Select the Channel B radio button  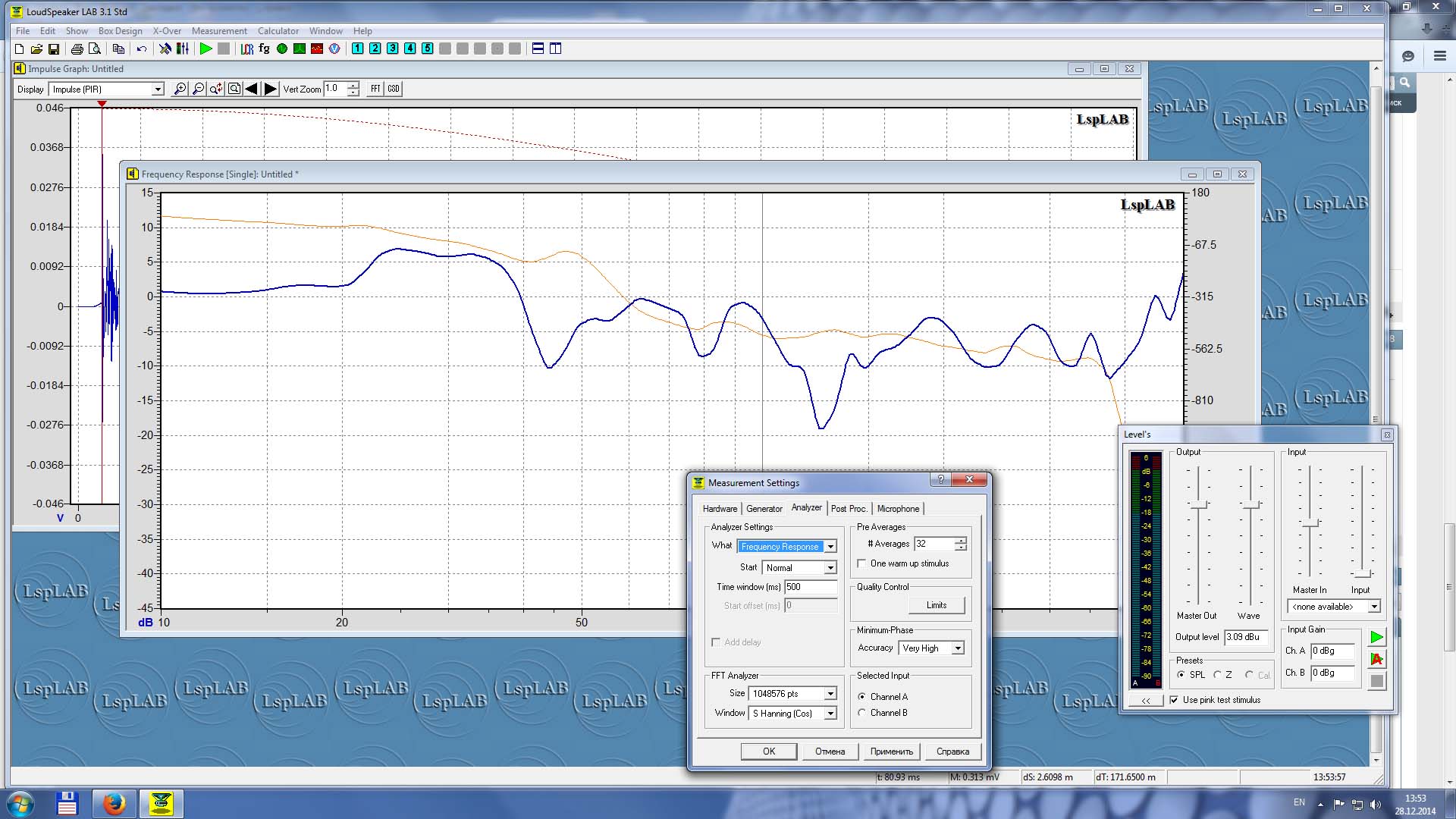(861, 713)
